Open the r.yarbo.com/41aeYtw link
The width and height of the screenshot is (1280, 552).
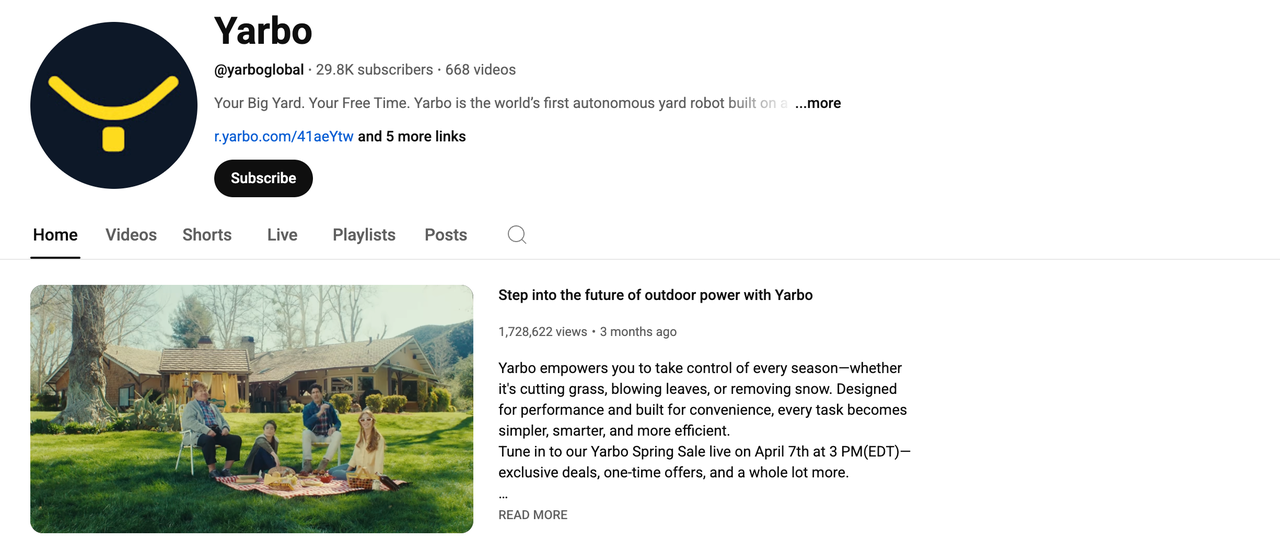pyautogui.click(x=284, y=136)
